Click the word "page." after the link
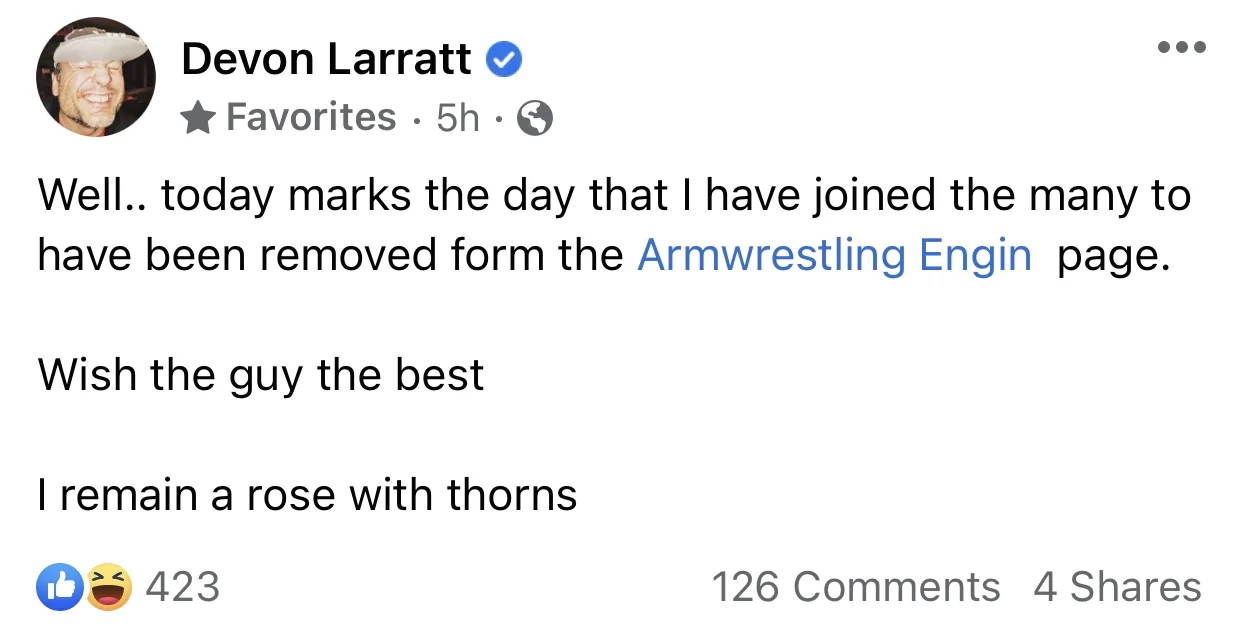The image size is (1242, 639). (x=1112, y=255)
